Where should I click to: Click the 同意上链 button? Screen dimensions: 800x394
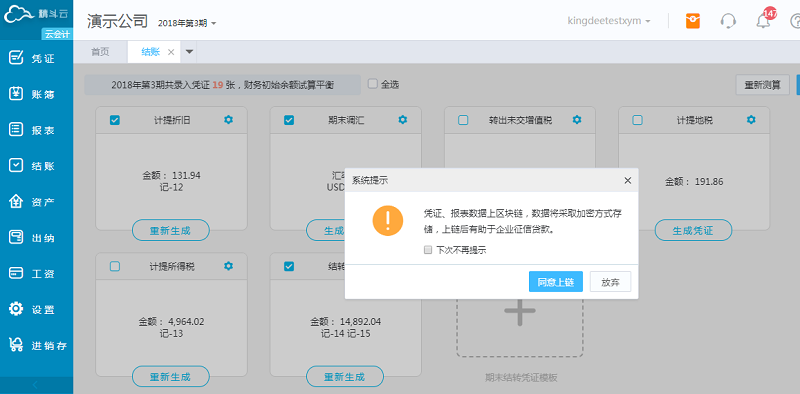coord(556,282)
